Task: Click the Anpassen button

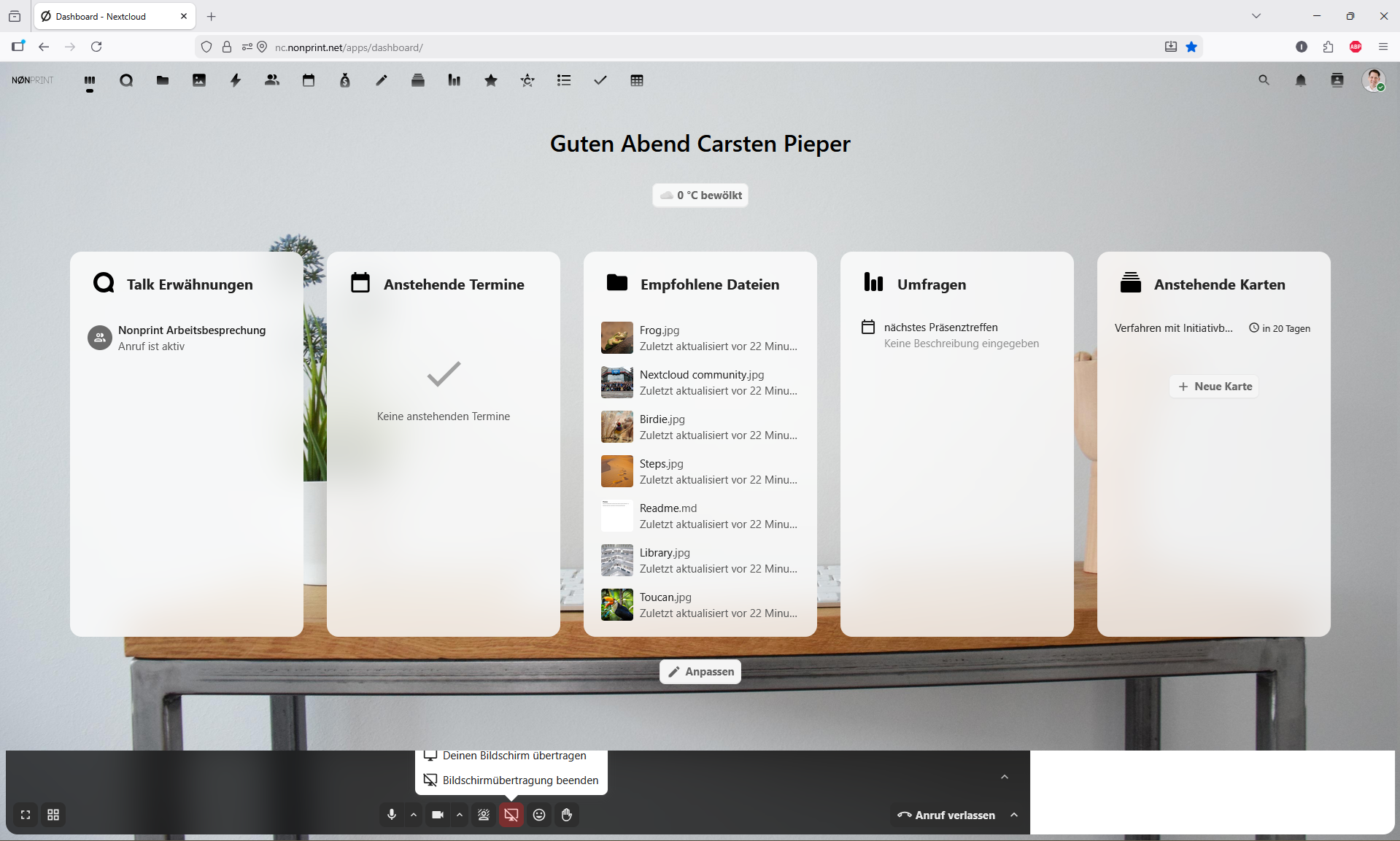Action: 700,672
